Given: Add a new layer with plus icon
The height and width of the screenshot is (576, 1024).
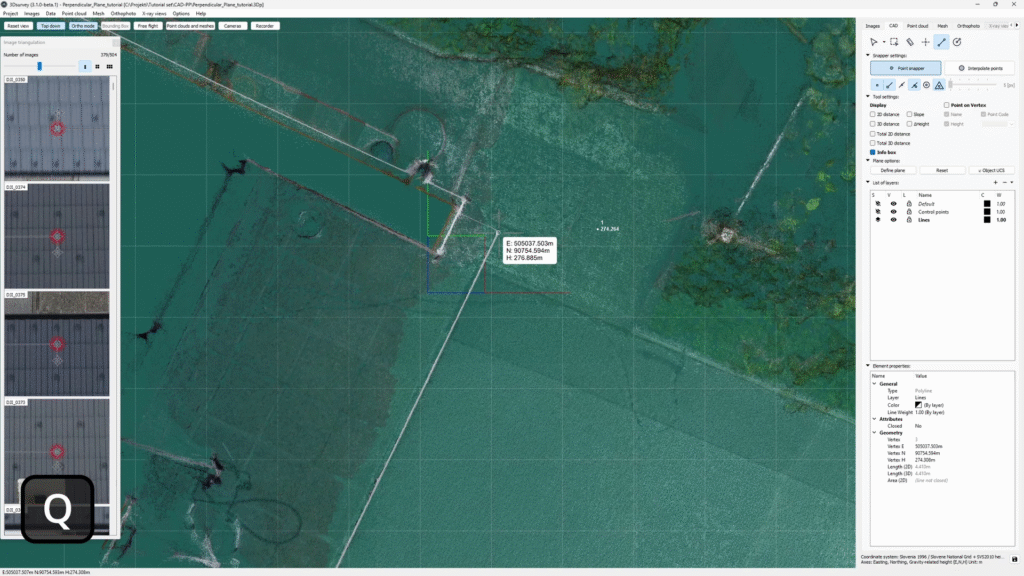Looking at the screenshot, I should click(996, 183).
